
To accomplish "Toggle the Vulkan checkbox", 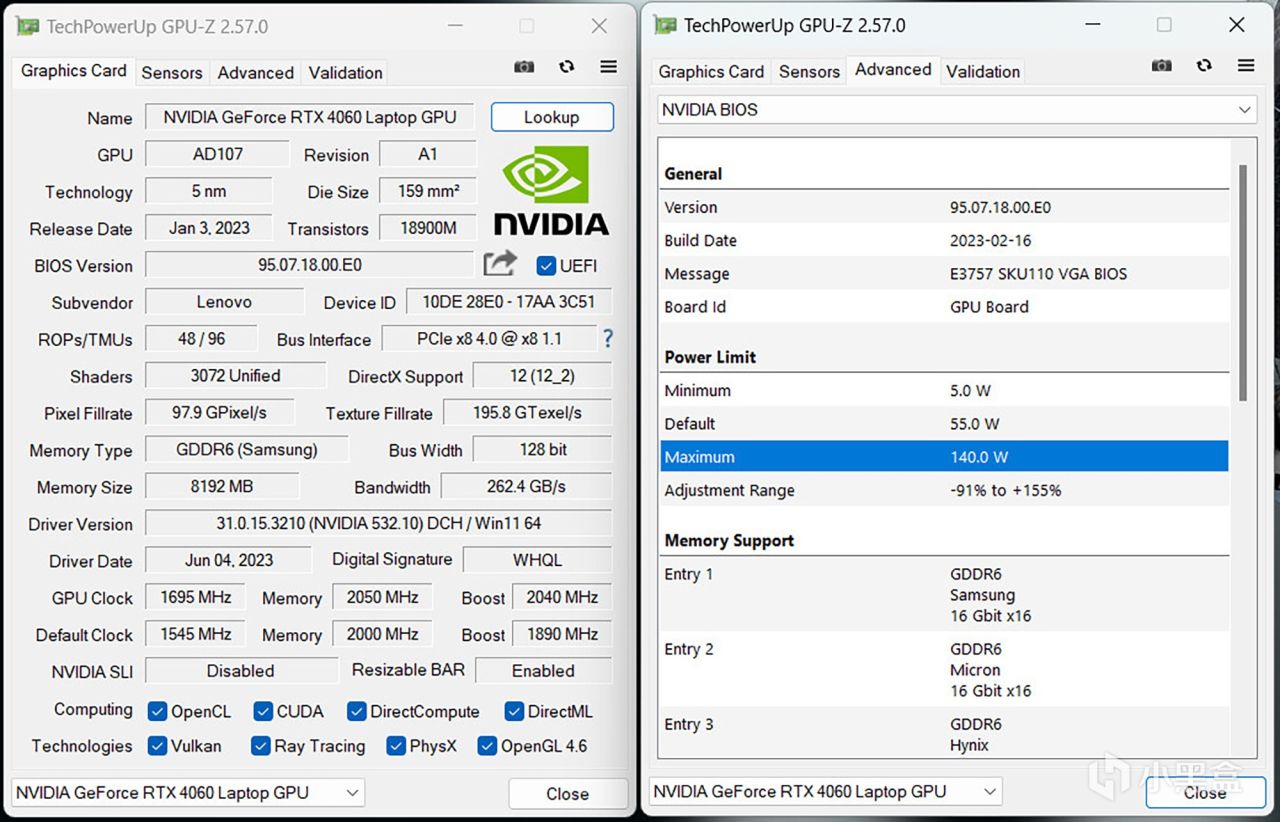I will (x=157, y=746).
